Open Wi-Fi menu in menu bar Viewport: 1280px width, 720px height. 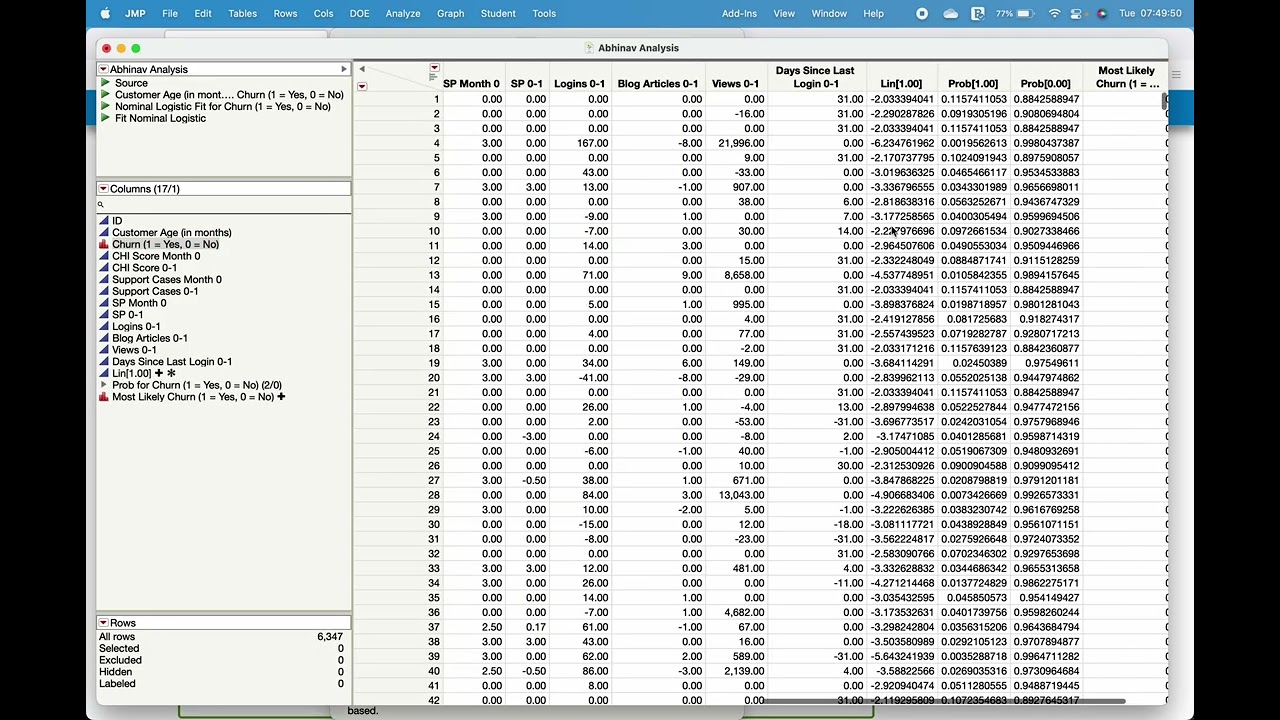click(x=1054, y=13)
